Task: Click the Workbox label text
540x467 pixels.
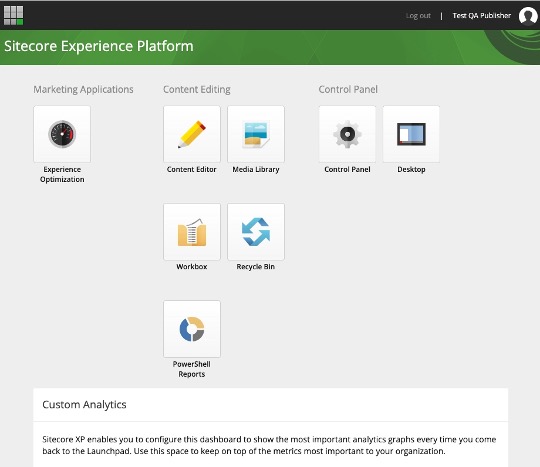Action: (192, 267)
